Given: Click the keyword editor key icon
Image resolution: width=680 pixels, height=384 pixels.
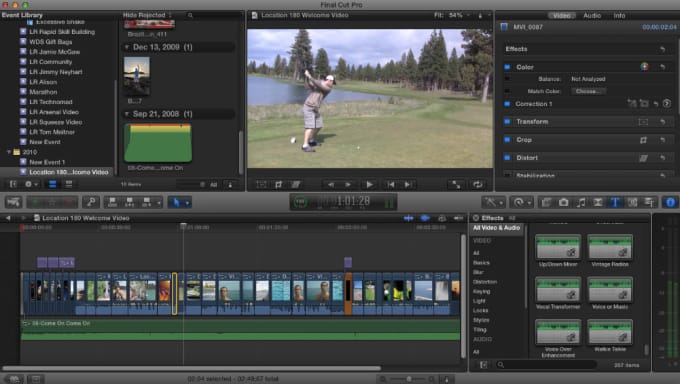Looking at the screenshot, I should pyautogui.click(x=91, y=202).
